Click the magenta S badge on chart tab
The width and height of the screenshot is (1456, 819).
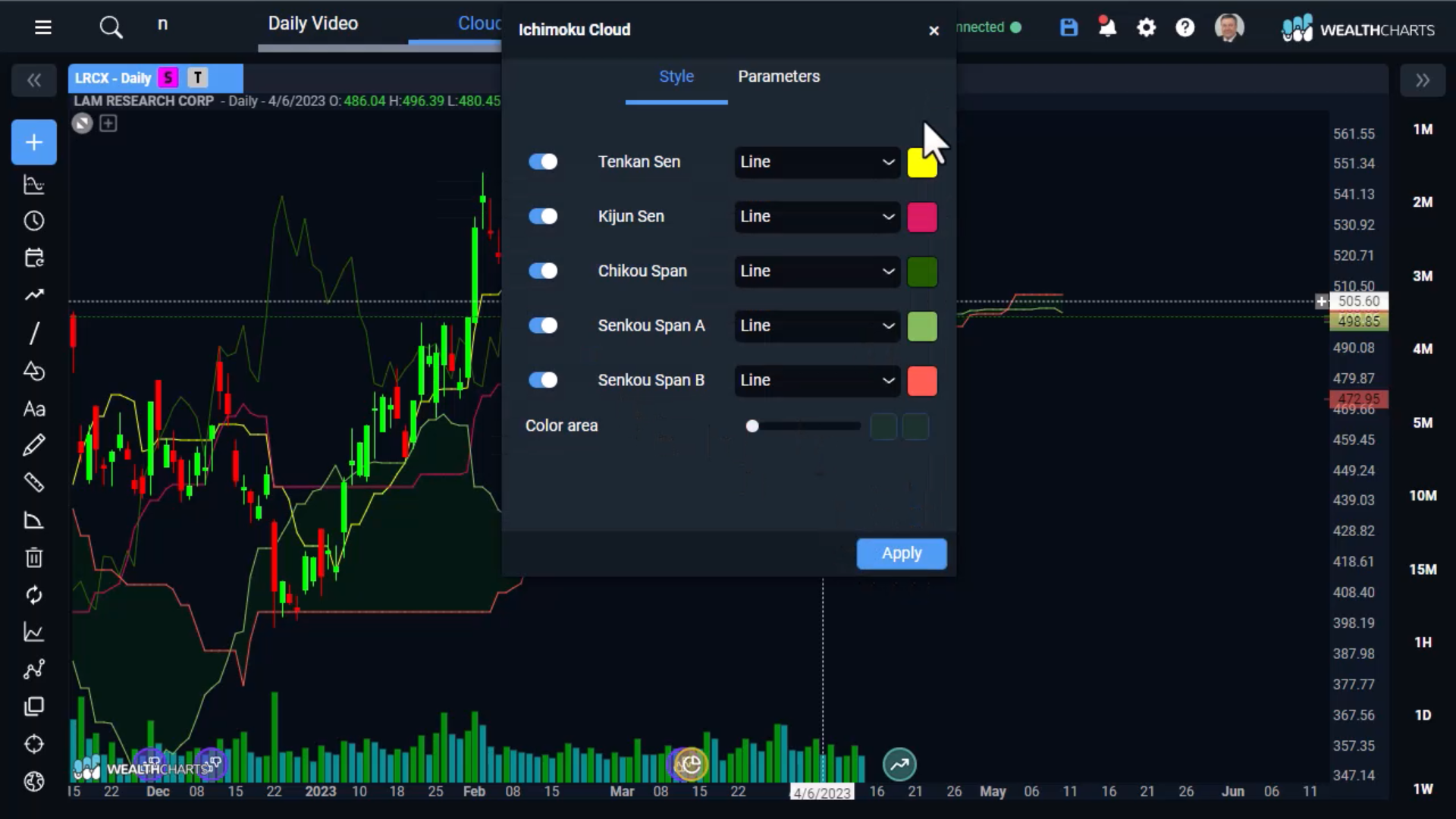pyautogui.click(x=168, y=77)
